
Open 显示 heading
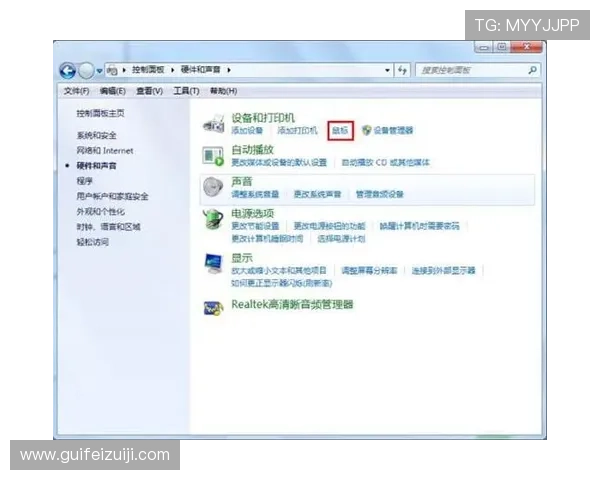242,258
